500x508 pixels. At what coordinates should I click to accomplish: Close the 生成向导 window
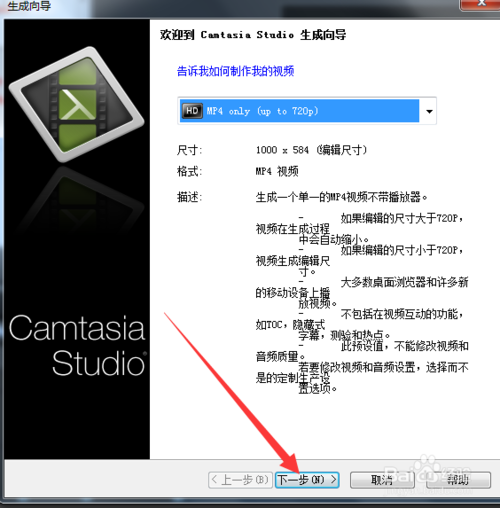pyautogui.click(x=480, y=4)
